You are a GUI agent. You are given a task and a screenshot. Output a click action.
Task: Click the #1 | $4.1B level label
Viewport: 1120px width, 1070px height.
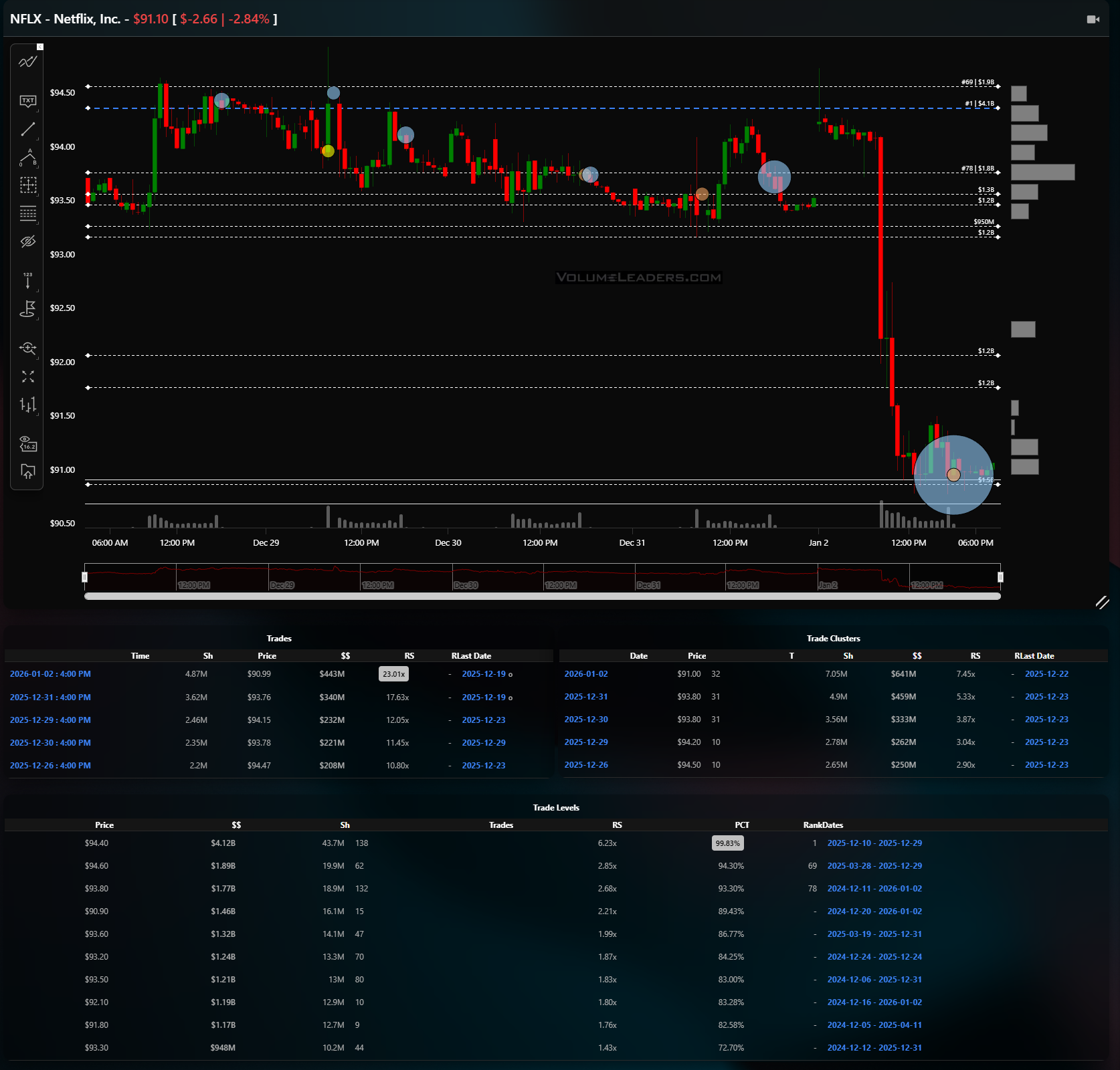[979, 104]
